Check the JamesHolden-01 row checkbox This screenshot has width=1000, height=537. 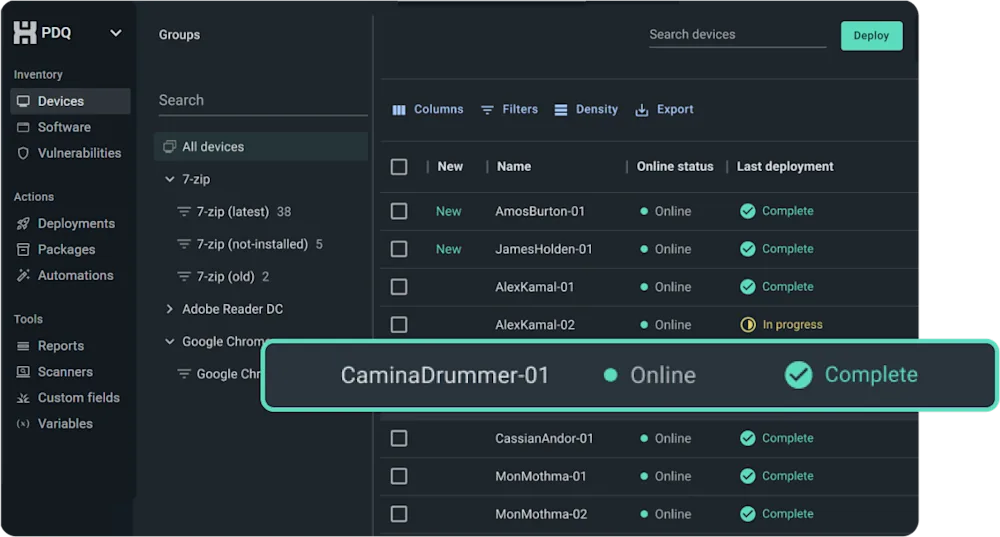pos(399,249)
